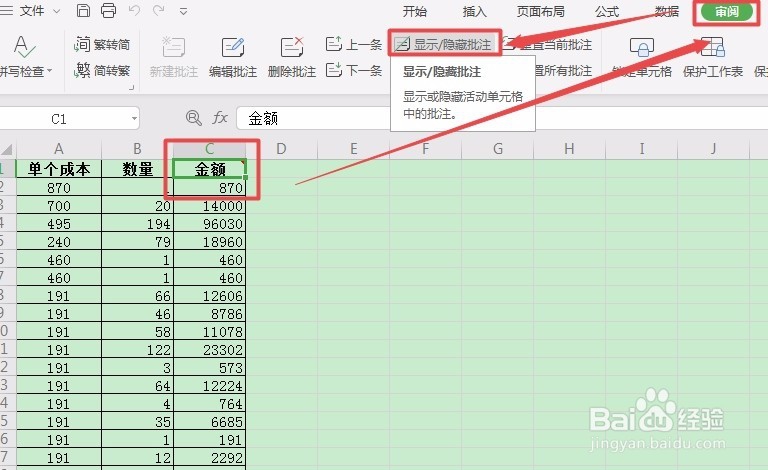Screen dimensions: 768x470
Task: Select cell with value 12224
Action: point(209,386)
